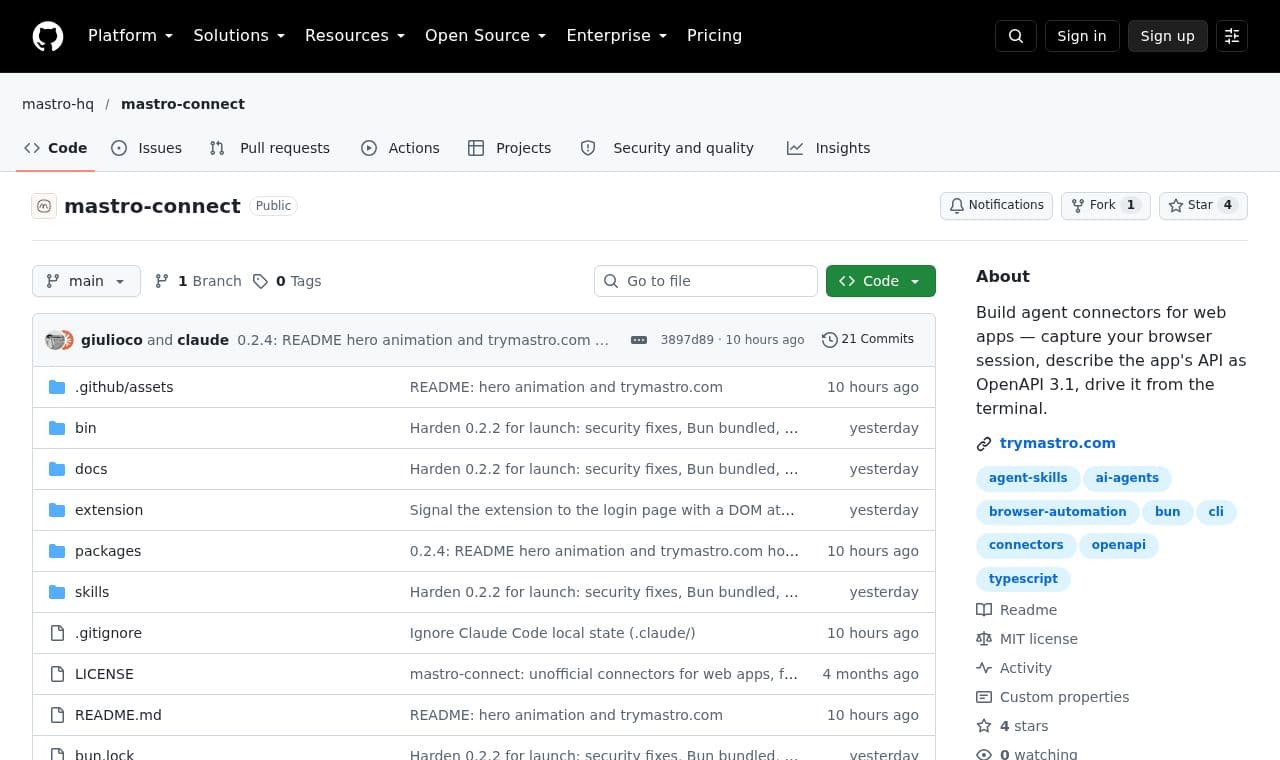This screenshot has height=760, width=1280.
Task: Open the trymastro.com link
Action: [x=1057, y=443]
